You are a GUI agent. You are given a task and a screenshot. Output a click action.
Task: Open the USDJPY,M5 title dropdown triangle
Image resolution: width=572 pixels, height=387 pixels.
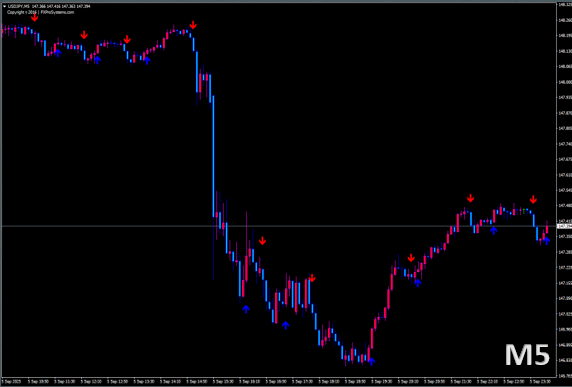click(4, 6)
